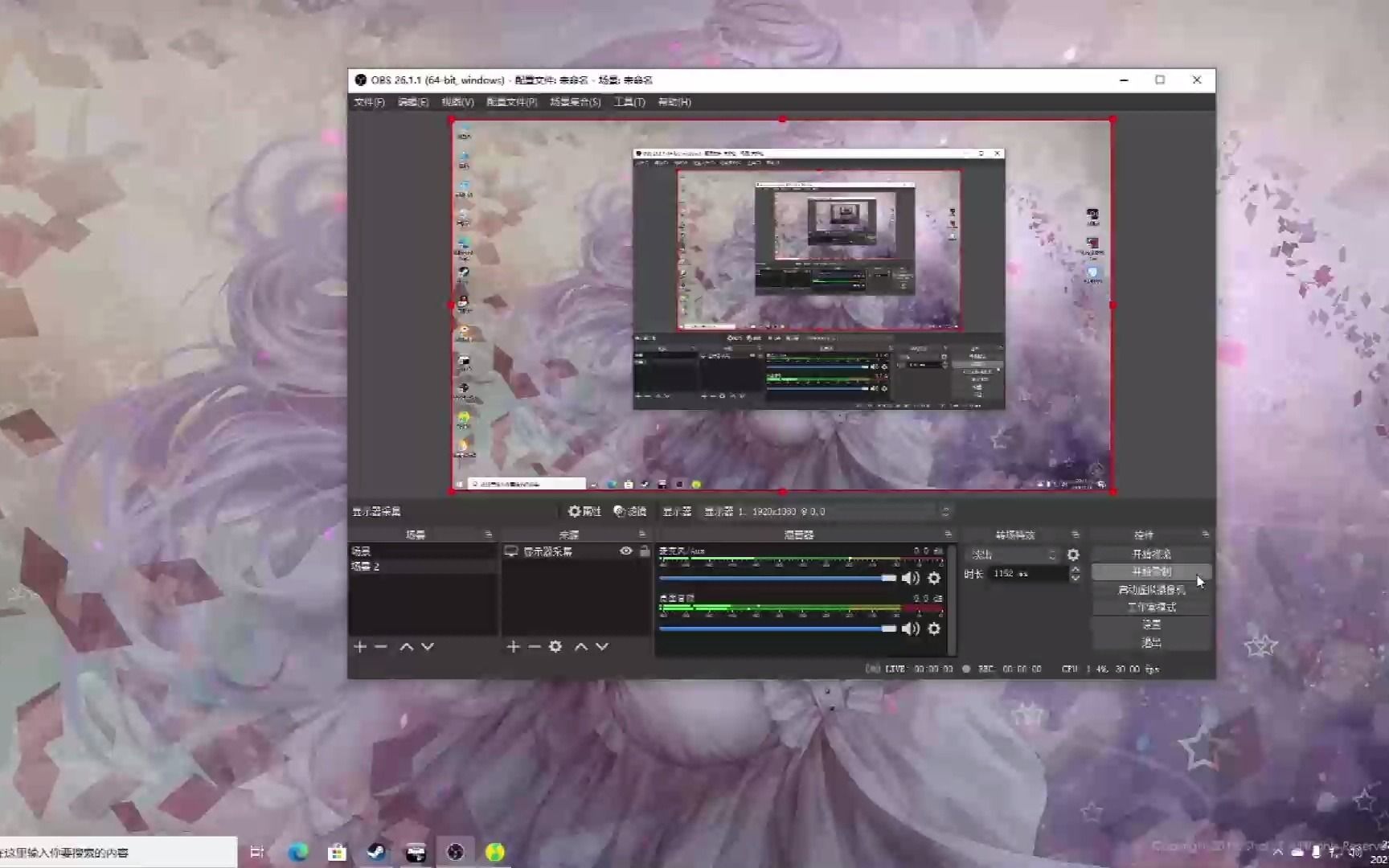This screenshot has width=1389, height=868.
Task: Move source up in the Sources list
Action: tap(581, 647)
